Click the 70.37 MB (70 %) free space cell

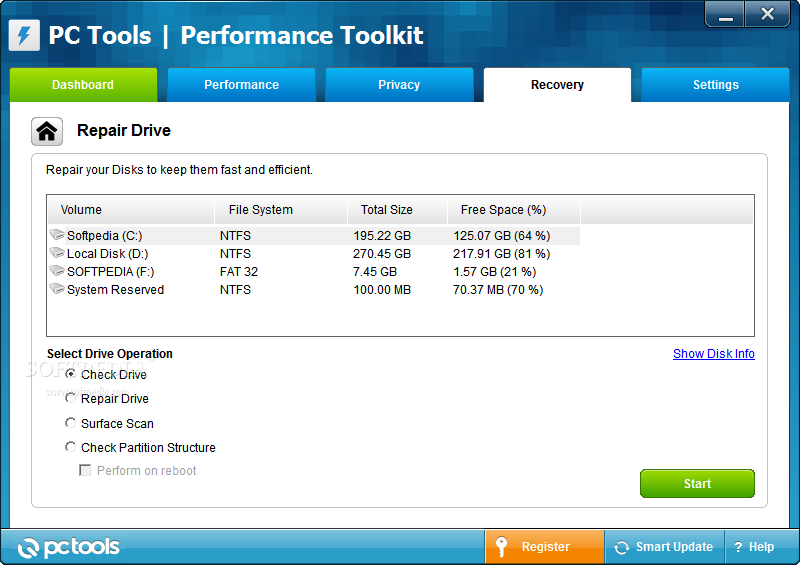[x=498, y=289]
